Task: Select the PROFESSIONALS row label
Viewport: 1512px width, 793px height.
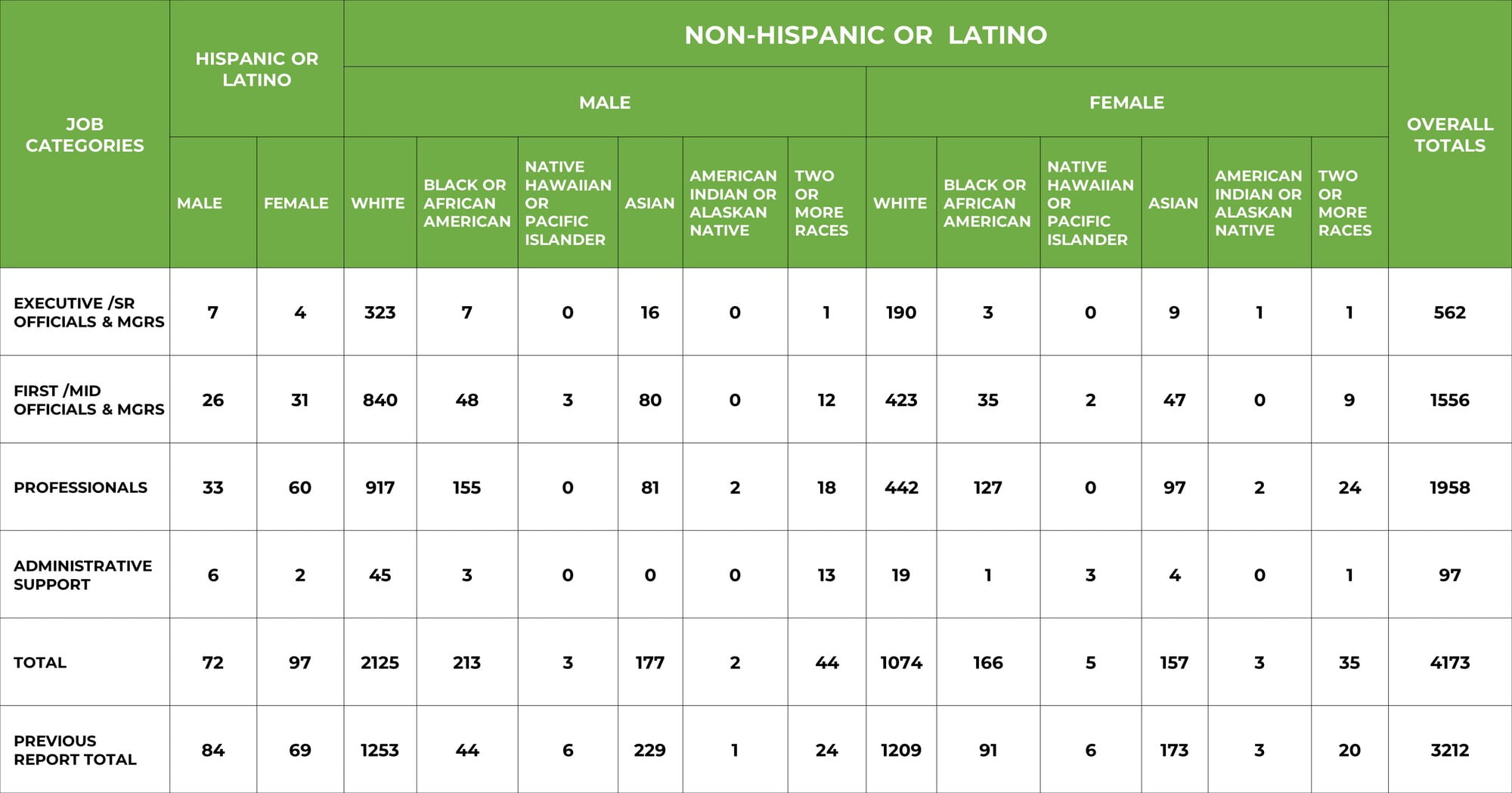Action: pos(80,488)
